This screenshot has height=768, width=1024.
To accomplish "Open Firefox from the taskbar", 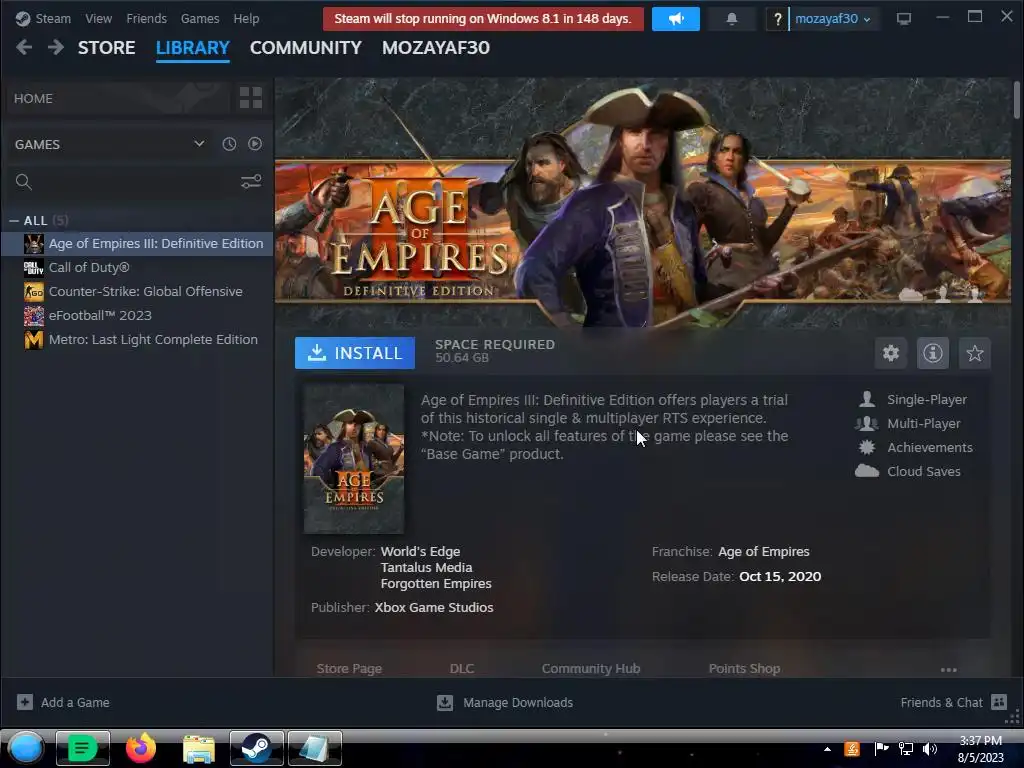I will coord(141,748).
